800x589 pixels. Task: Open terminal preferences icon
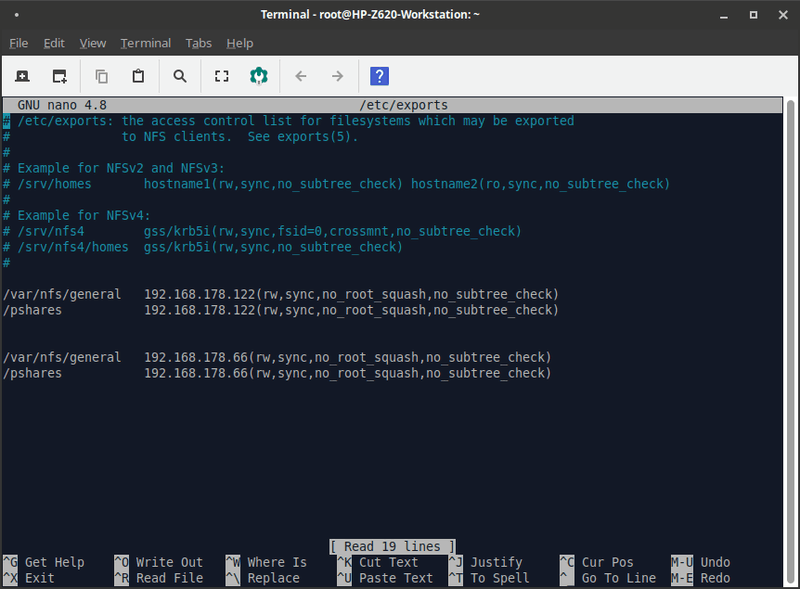pyautogui.click(x=259, y=77)
